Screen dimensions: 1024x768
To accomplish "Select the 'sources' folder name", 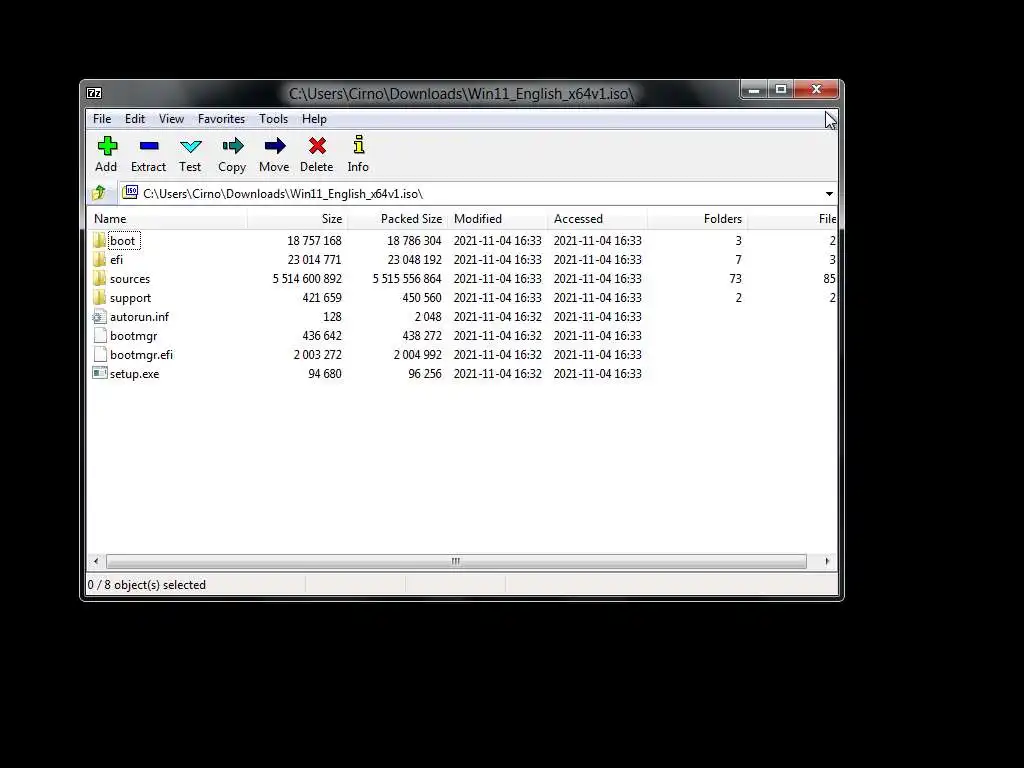I will pos(130,278).
